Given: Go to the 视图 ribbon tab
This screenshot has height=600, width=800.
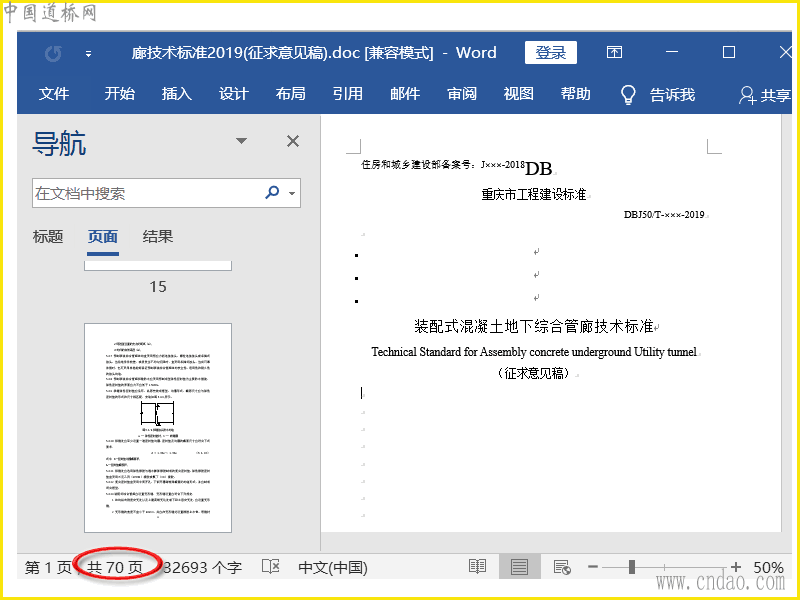Looking at the screenshot, I should tap(519, 94).
